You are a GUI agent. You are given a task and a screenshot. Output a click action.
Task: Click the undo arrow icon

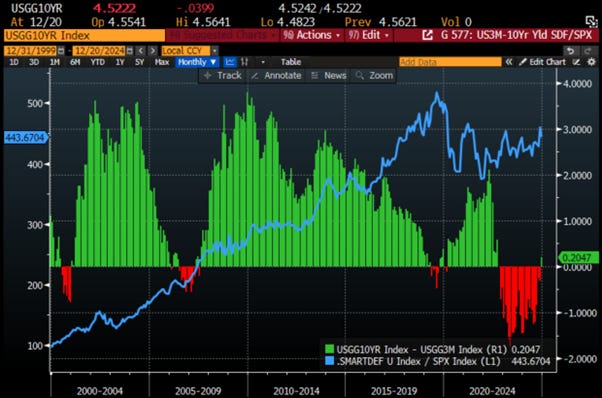(x=571, y=51)
